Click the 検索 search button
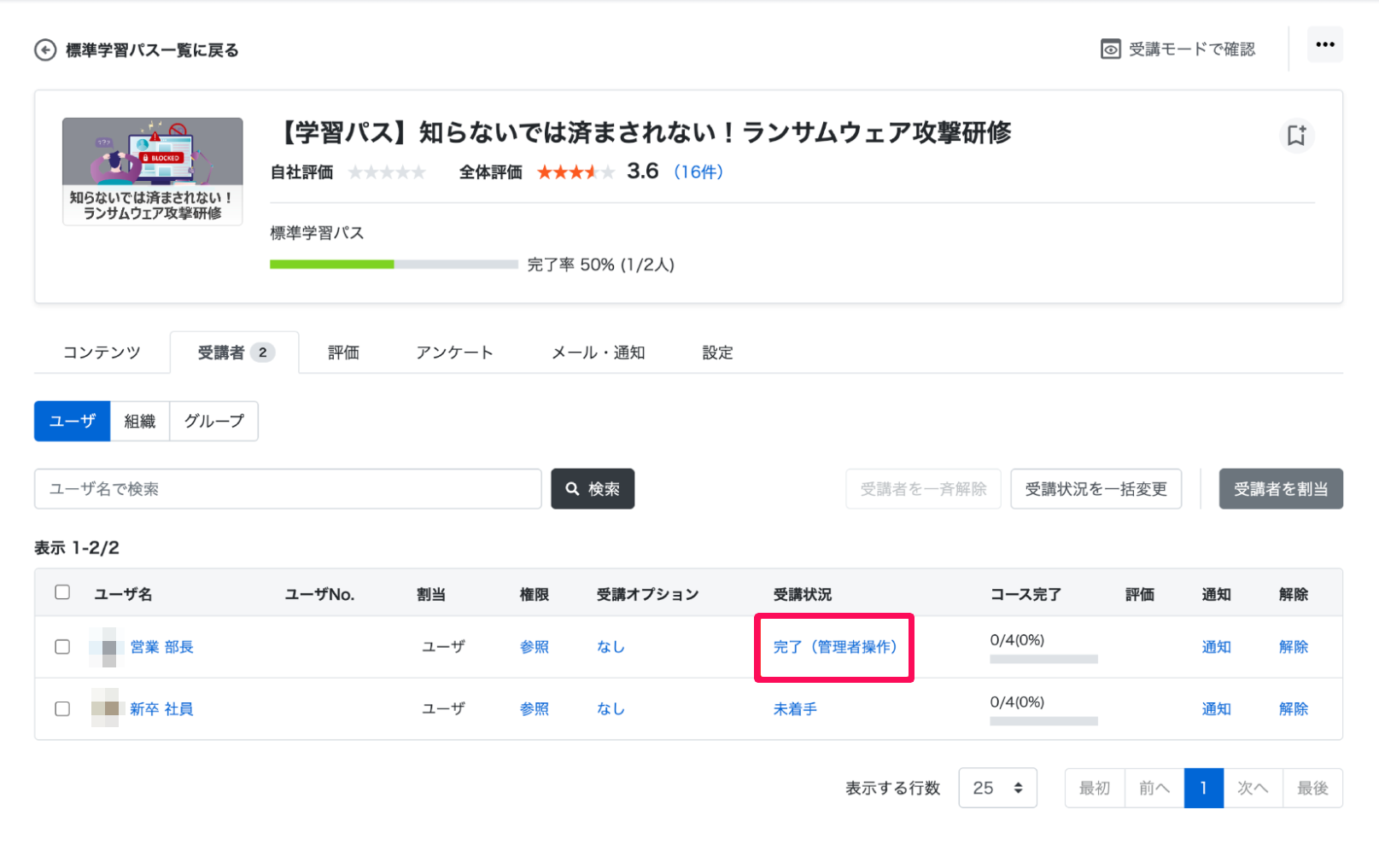 coord(593,489)
